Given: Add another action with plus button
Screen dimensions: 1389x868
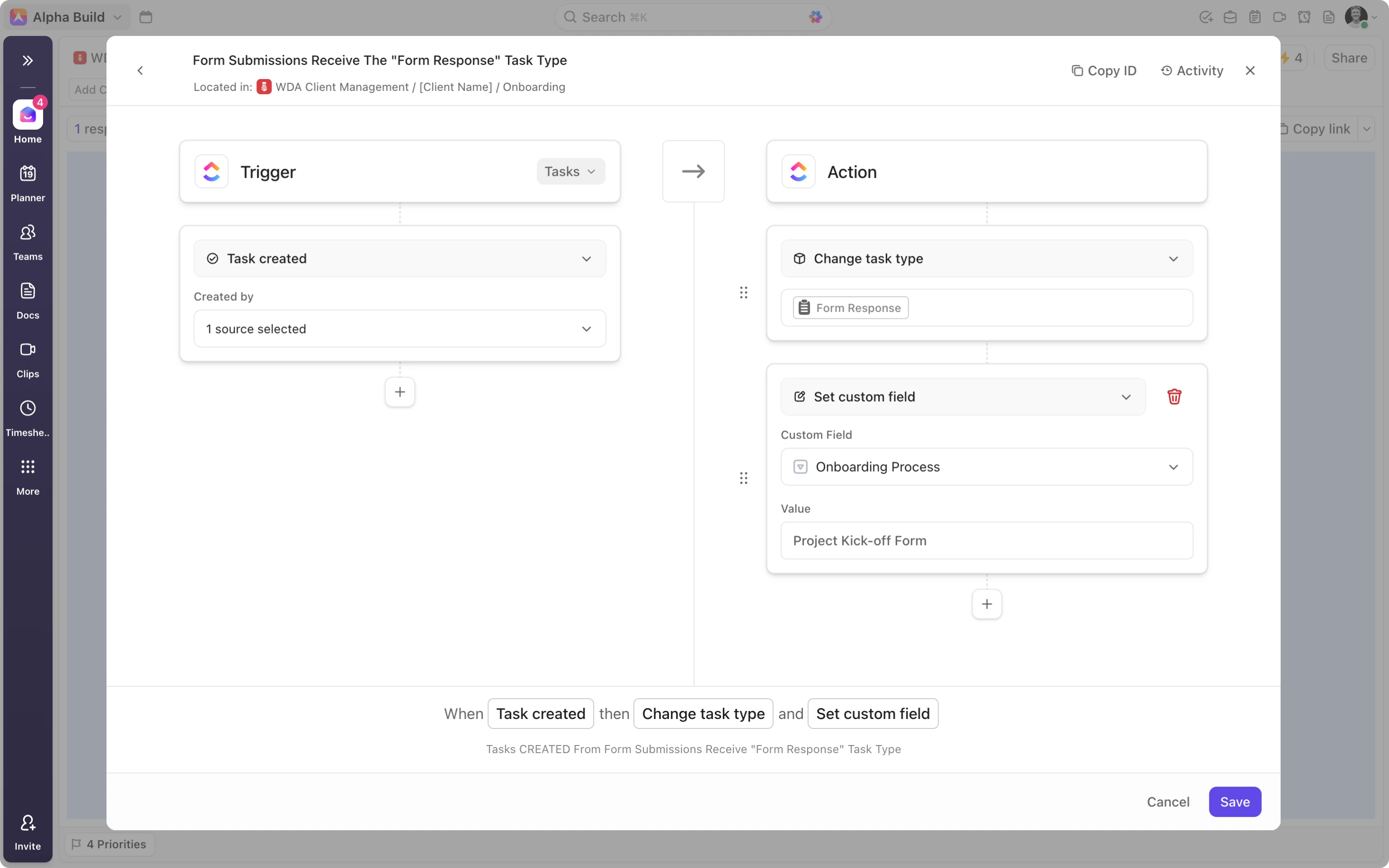Looking at the screenshot, I should pyautogui.click(x=986, y=604).
